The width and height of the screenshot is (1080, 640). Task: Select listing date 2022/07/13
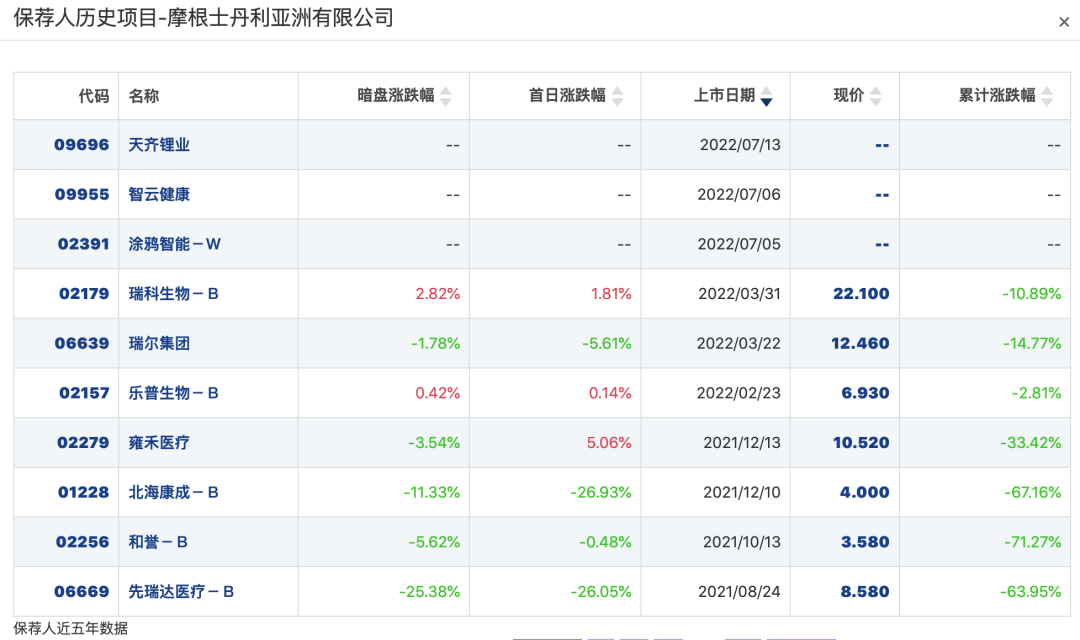740,145
